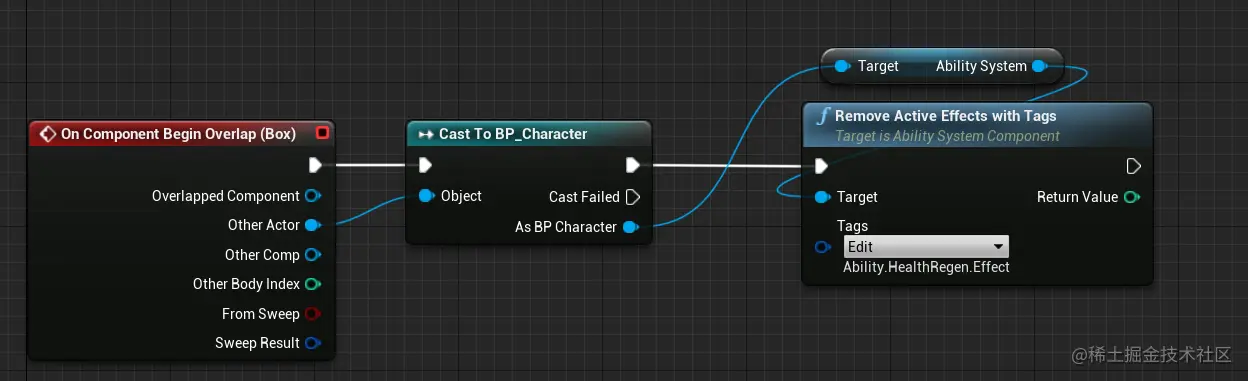Click the Sweep Result struct pin
Viewport: 1248px width, 381px height.
[312, 343]
